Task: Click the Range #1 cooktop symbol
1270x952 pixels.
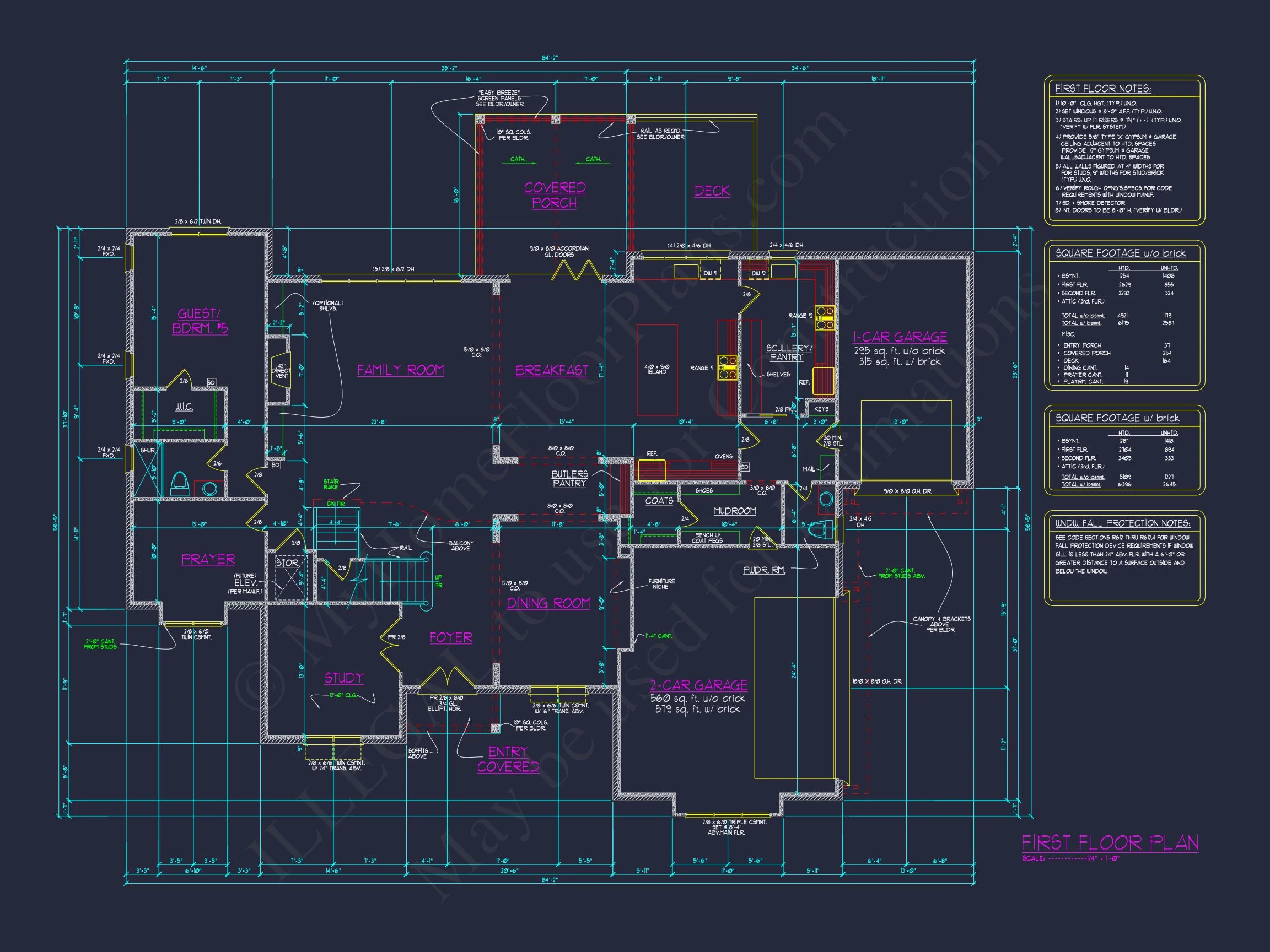Action: [x=728, y=367]
